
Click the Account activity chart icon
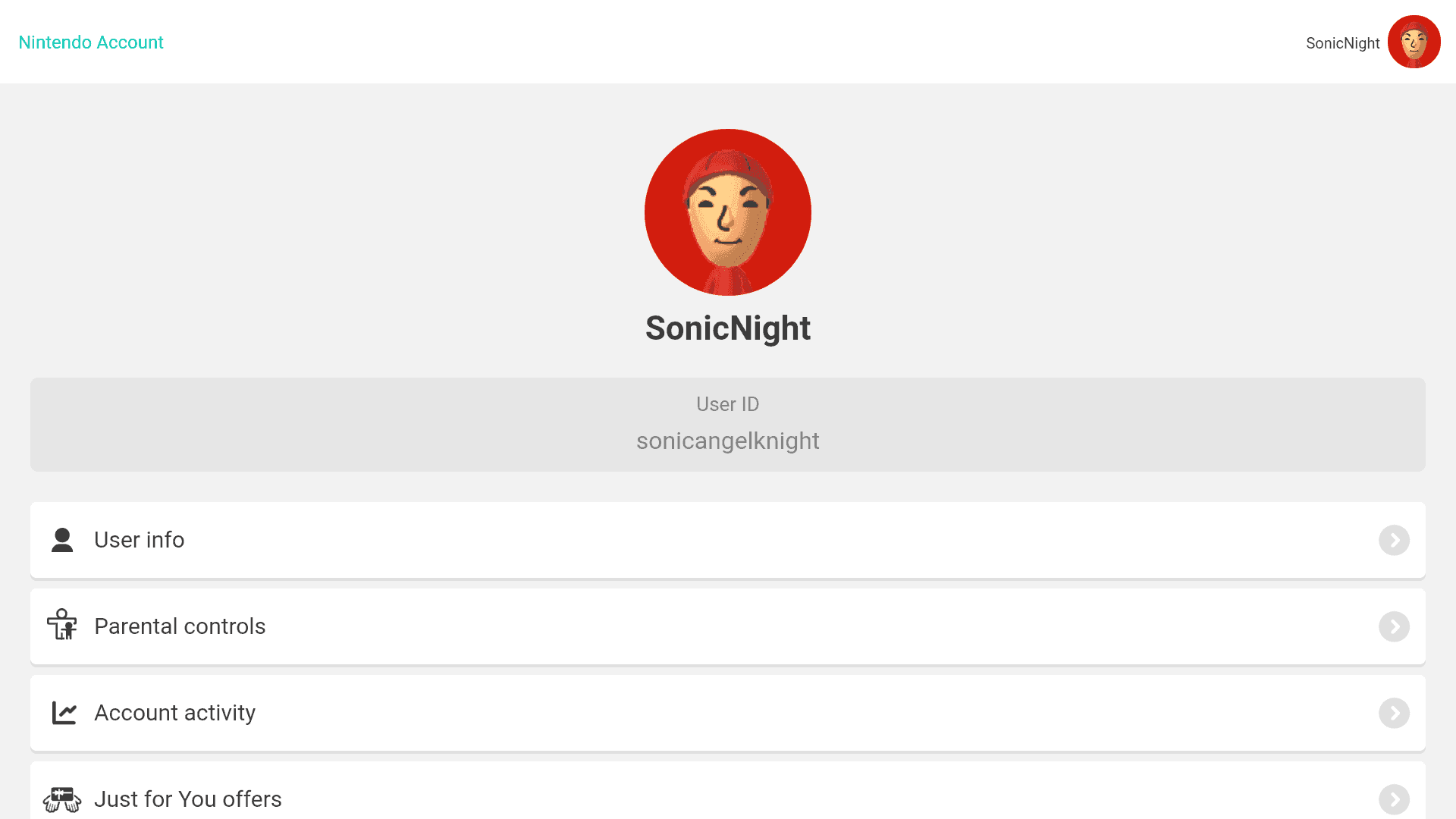click(x=64, y=713)
